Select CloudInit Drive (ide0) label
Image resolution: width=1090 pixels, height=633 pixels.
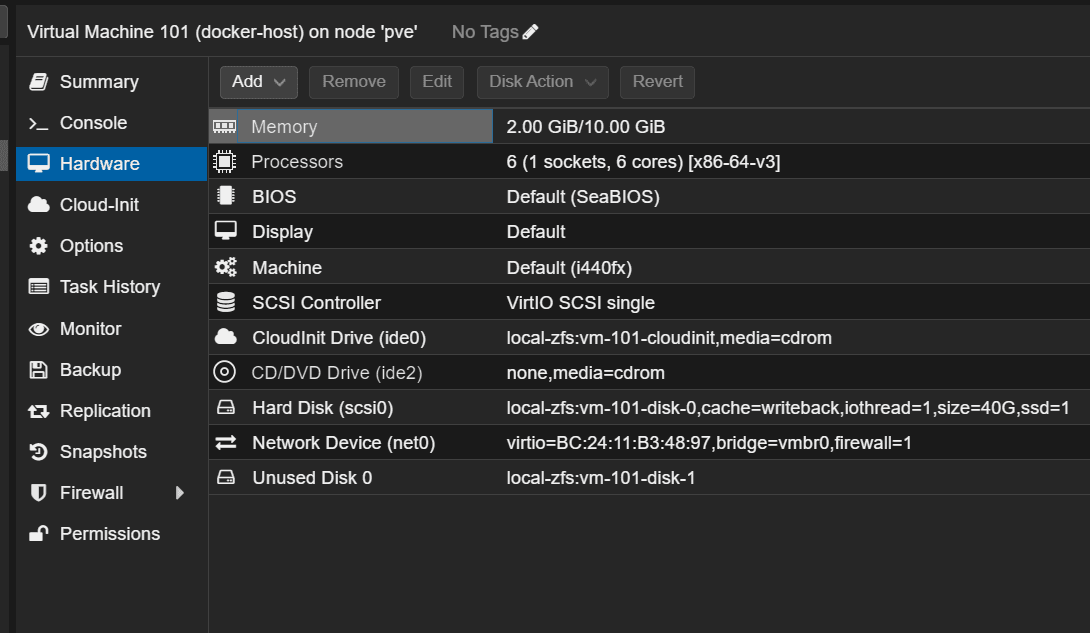(x=339, y=338)
